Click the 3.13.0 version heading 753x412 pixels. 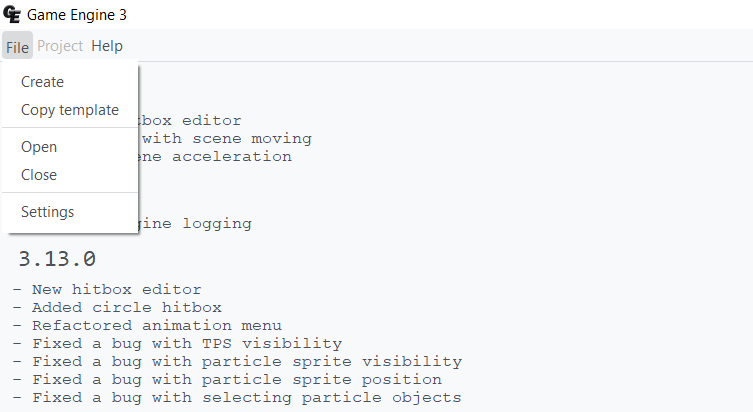[x=57, y=259]
